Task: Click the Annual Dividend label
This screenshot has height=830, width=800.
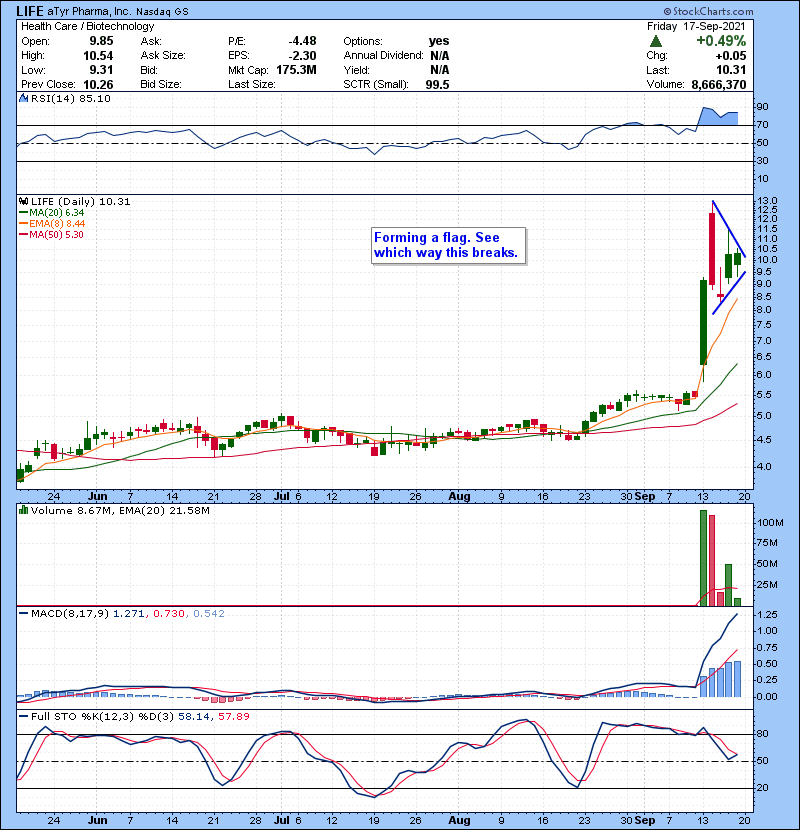Action: [383, 56]
